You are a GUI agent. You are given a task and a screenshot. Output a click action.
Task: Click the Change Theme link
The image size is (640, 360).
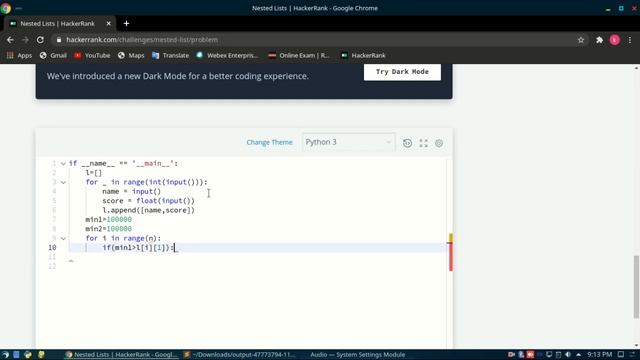[269, 142]
